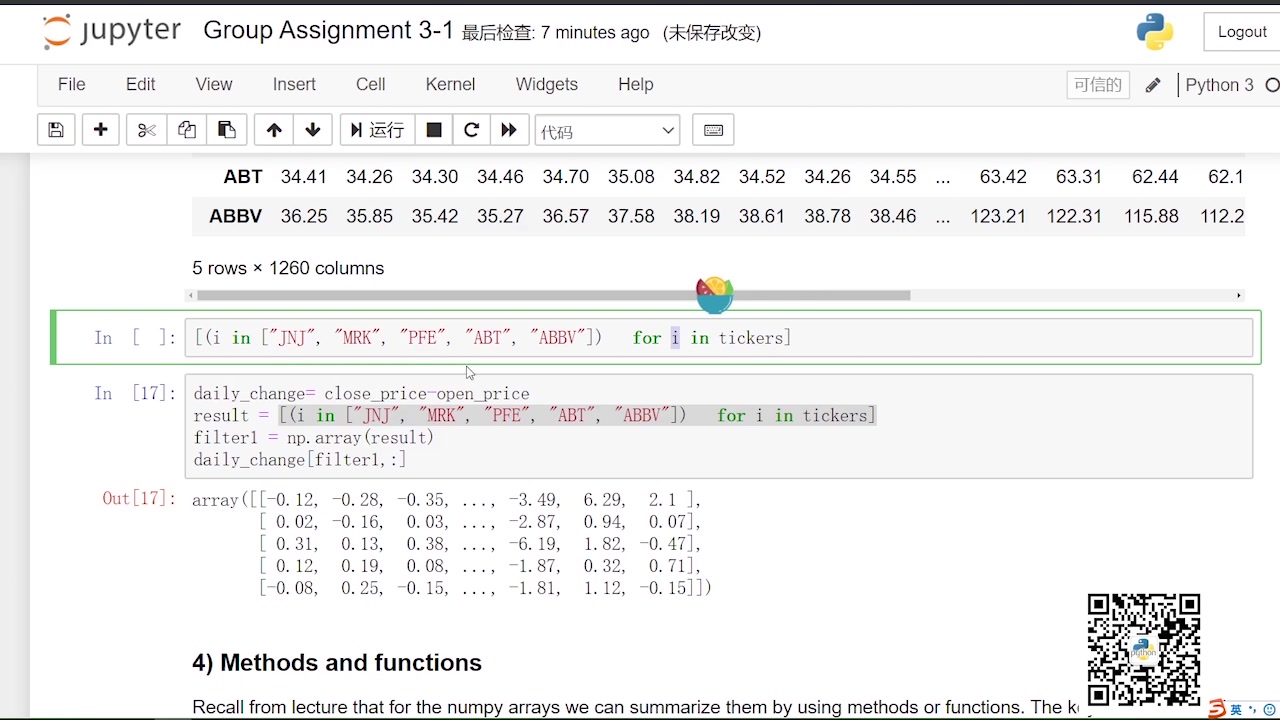Screen dimensions: 1280x720
Task: Interrupt the kernel with stop icon
Action: (x=434, y=130)
